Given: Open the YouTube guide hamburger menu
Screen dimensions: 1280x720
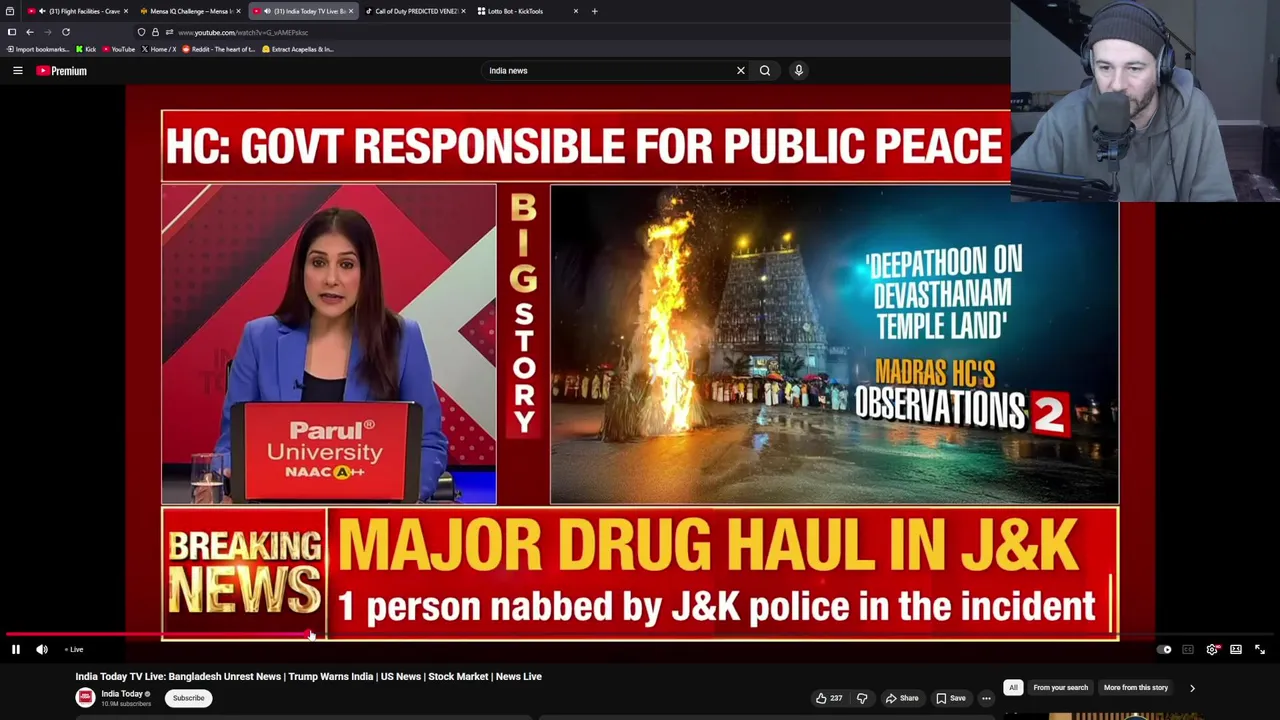Looking at the screenshot, I should tap(18, 71).
